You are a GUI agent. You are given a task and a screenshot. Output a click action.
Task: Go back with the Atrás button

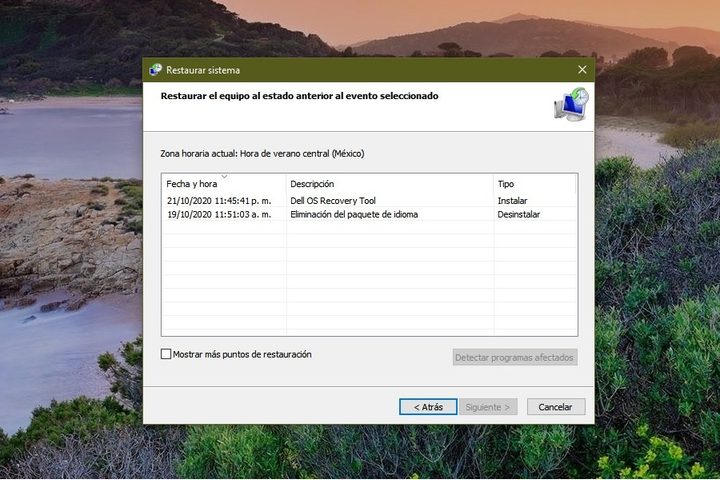(428, 407)
